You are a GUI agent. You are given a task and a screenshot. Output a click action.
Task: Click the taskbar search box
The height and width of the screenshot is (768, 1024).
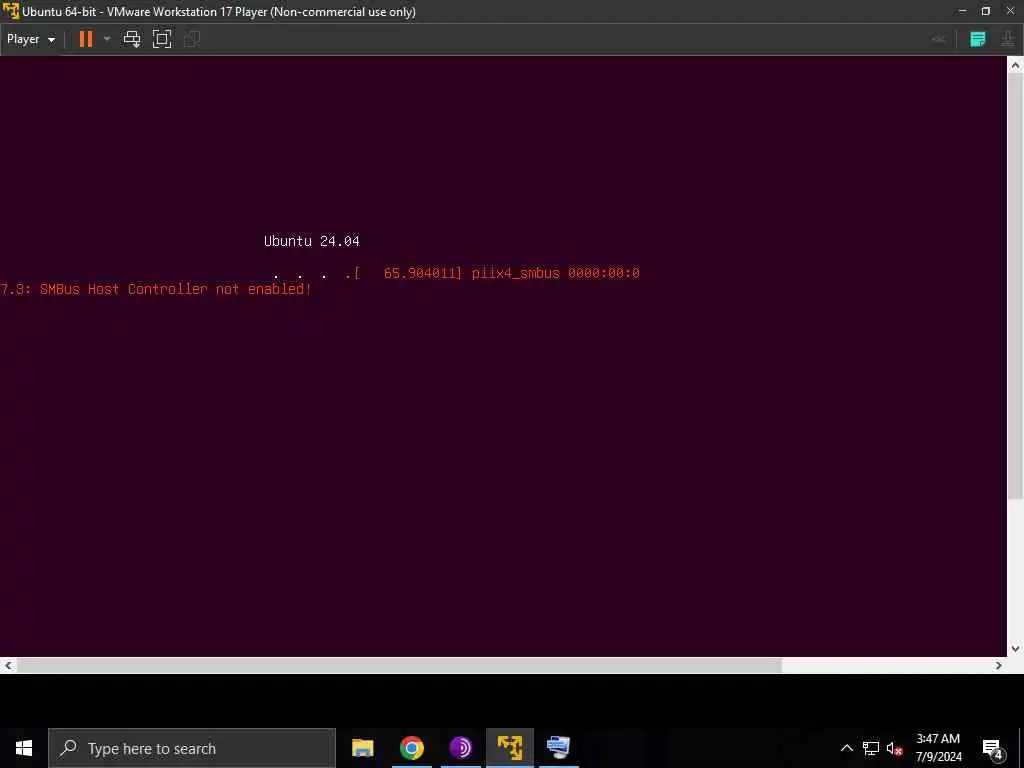192,748
